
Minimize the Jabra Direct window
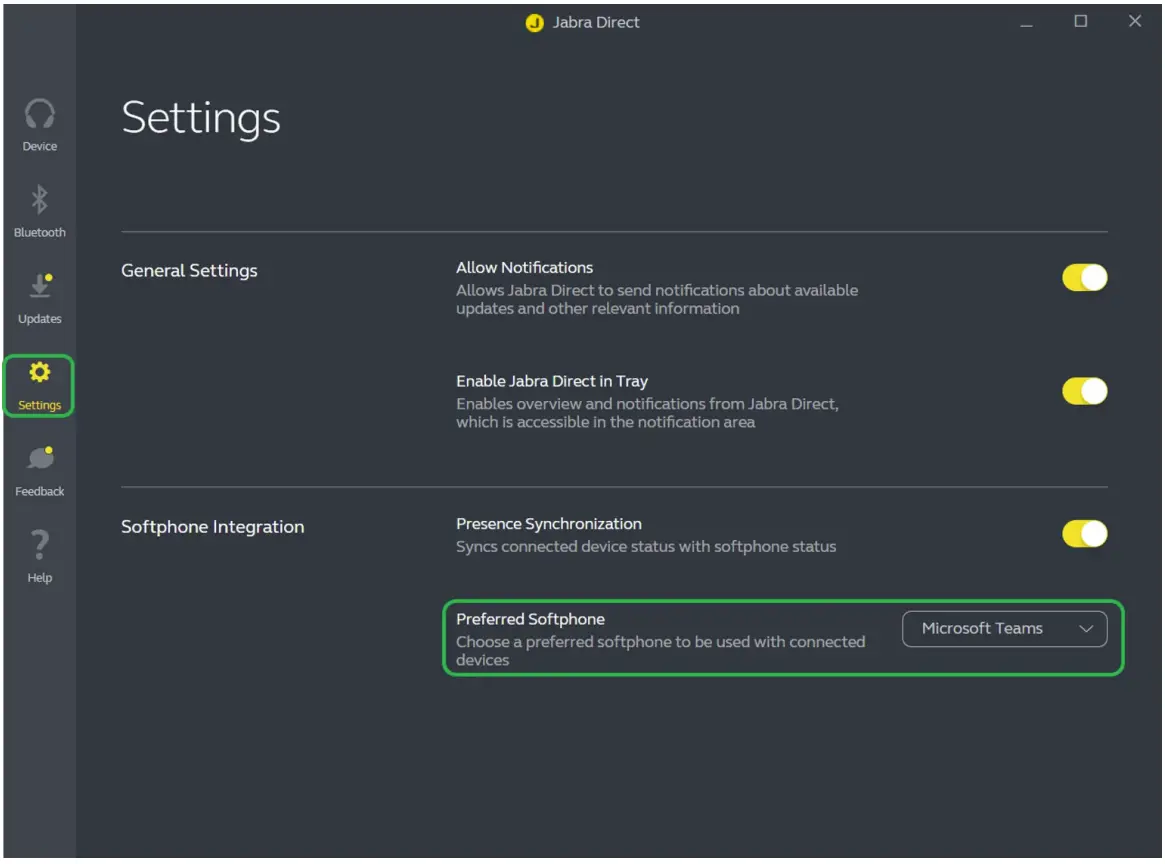tap(1026, 22)
